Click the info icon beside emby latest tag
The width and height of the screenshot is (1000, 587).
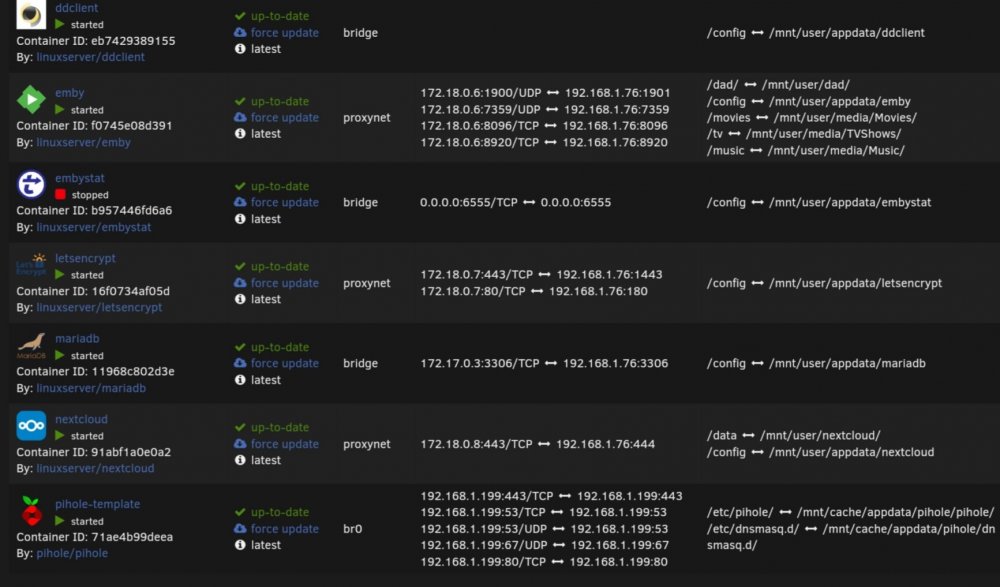[x=240, y=133]
